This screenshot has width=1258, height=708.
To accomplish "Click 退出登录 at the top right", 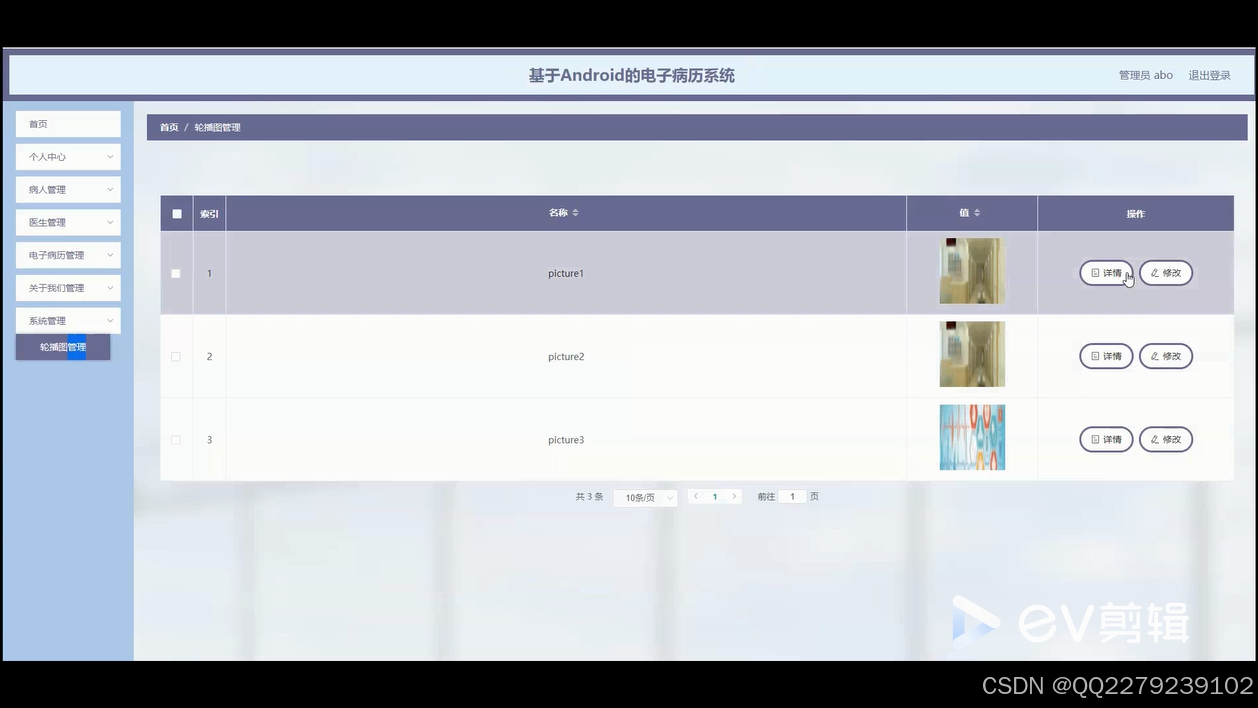I will 1210,74.
